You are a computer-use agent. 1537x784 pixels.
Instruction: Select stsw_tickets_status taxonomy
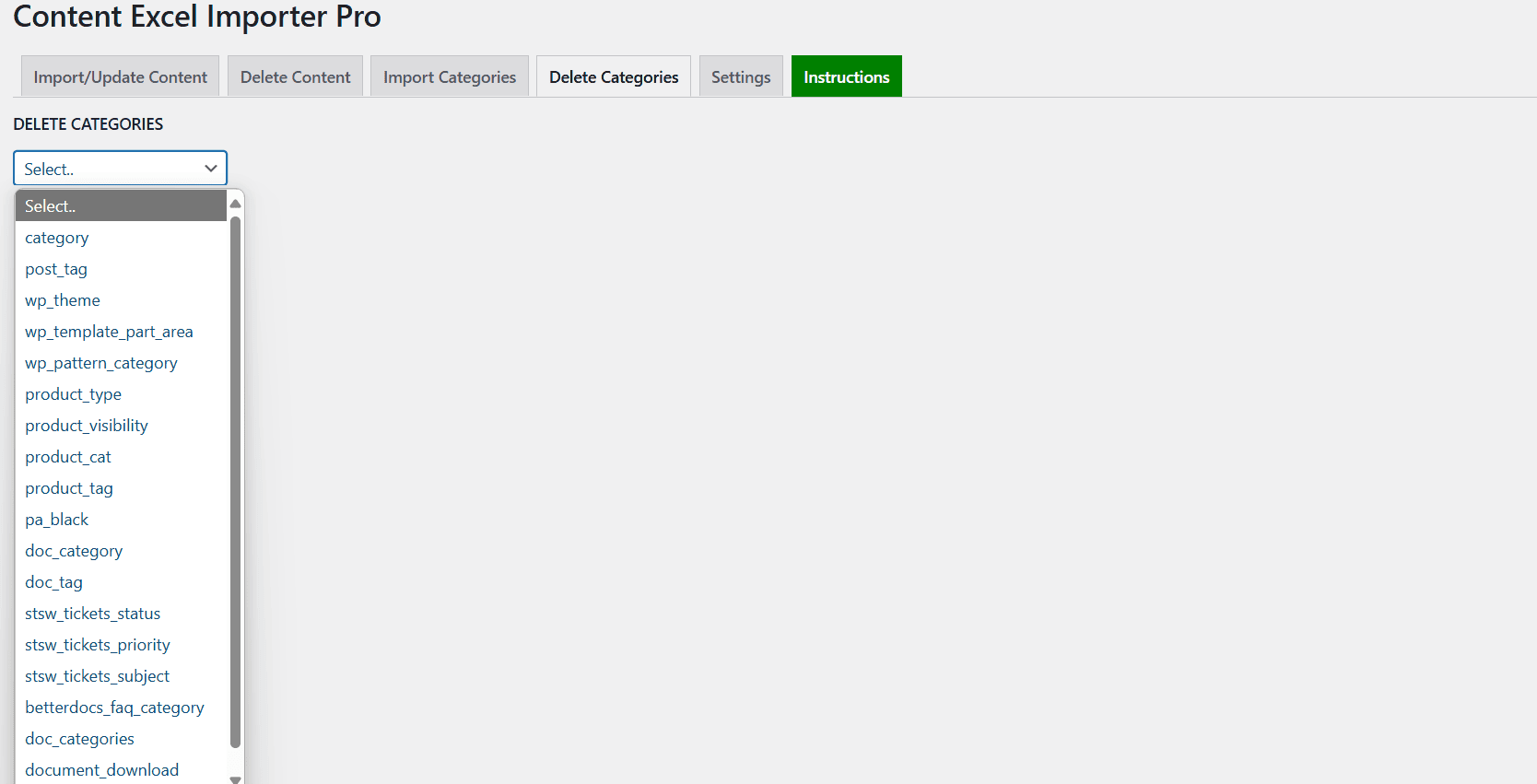coord(121,614)
